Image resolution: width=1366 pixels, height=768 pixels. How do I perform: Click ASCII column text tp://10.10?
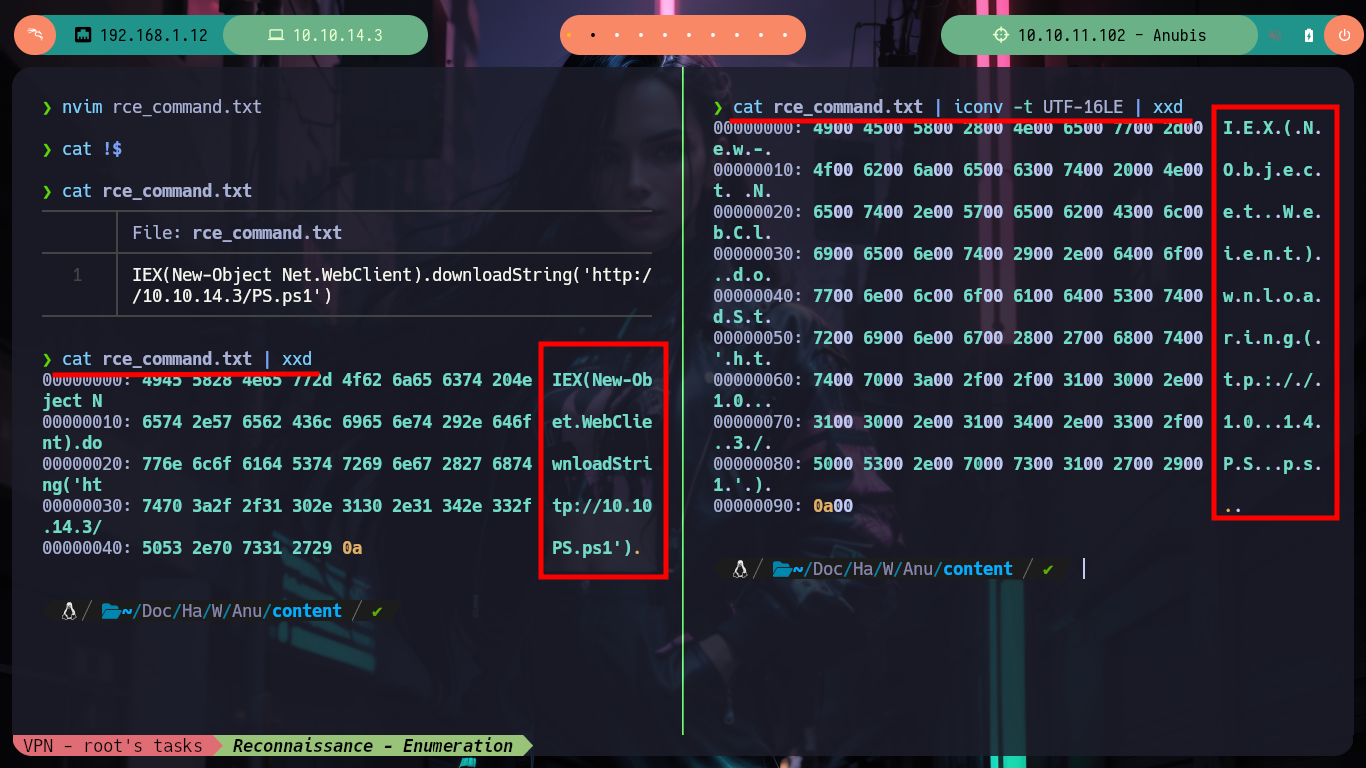(602, 506)
